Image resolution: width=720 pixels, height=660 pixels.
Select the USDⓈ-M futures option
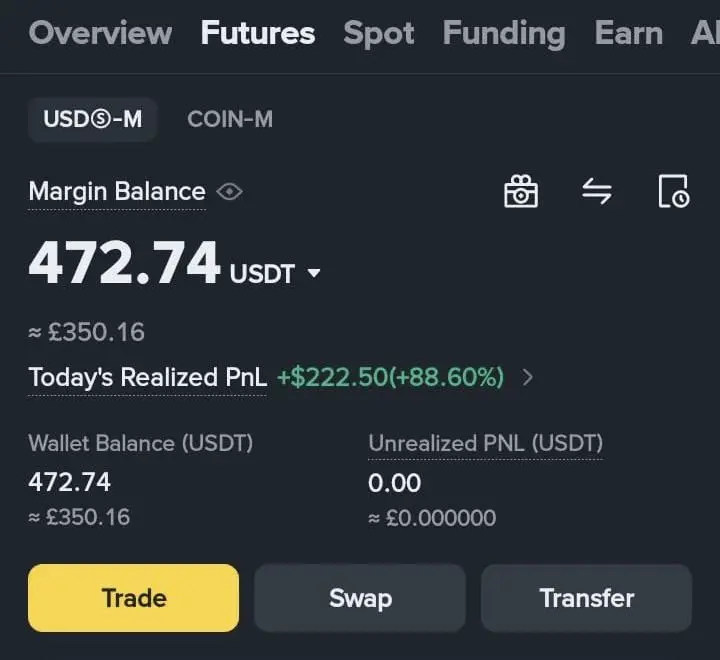pos(93,119)
